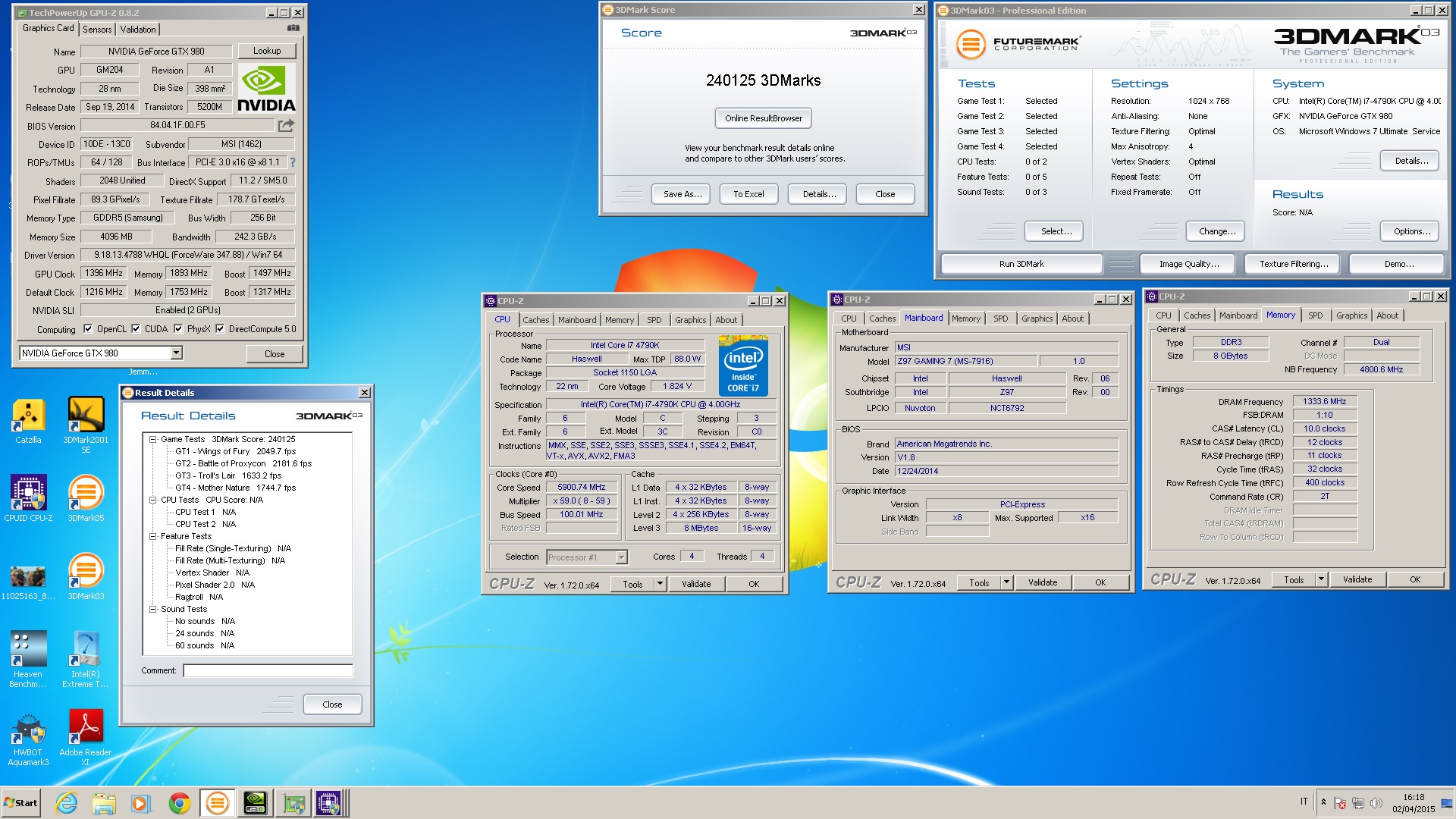Click the Action Center flag tray icon
The width and height of the screenshot is (1456, 819).
[x=1339, y=803]
